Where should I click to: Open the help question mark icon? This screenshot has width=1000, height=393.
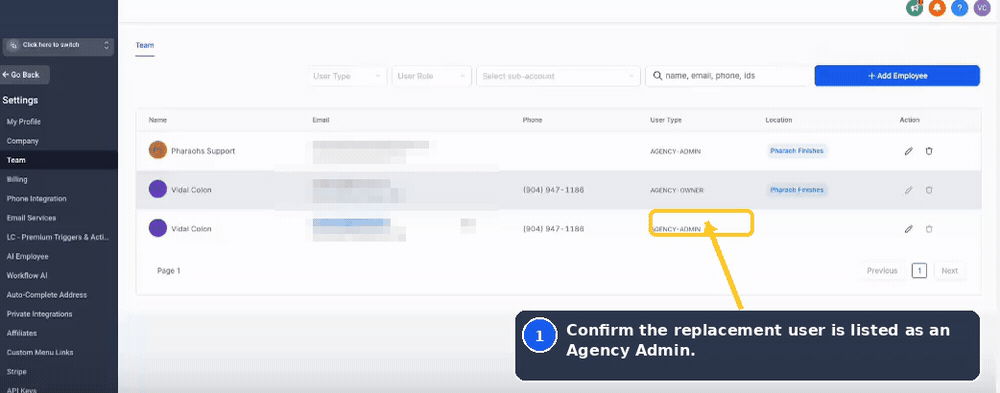(959, 8)
